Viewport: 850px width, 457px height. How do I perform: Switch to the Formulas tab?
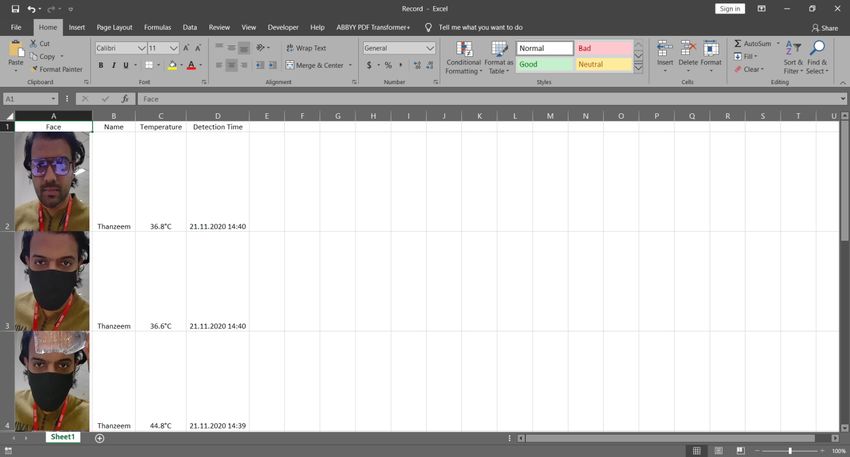[x=157, y=27]
